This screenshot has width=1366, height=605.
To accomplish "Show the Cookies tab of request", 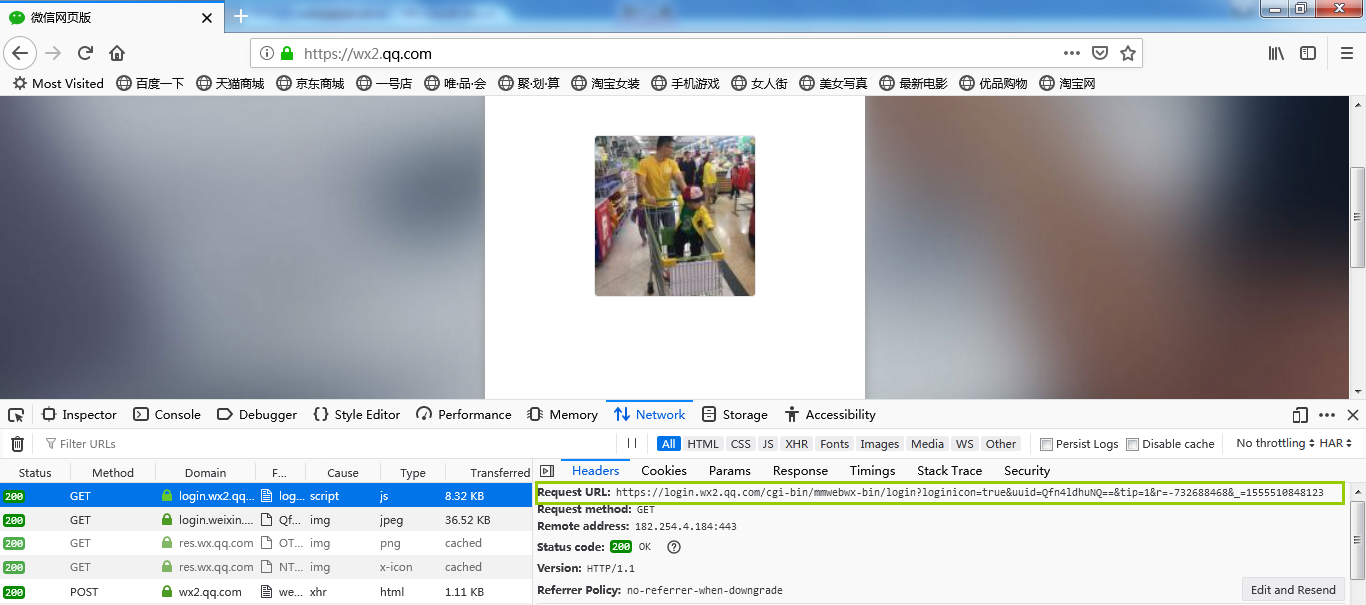I will point(664,471).
